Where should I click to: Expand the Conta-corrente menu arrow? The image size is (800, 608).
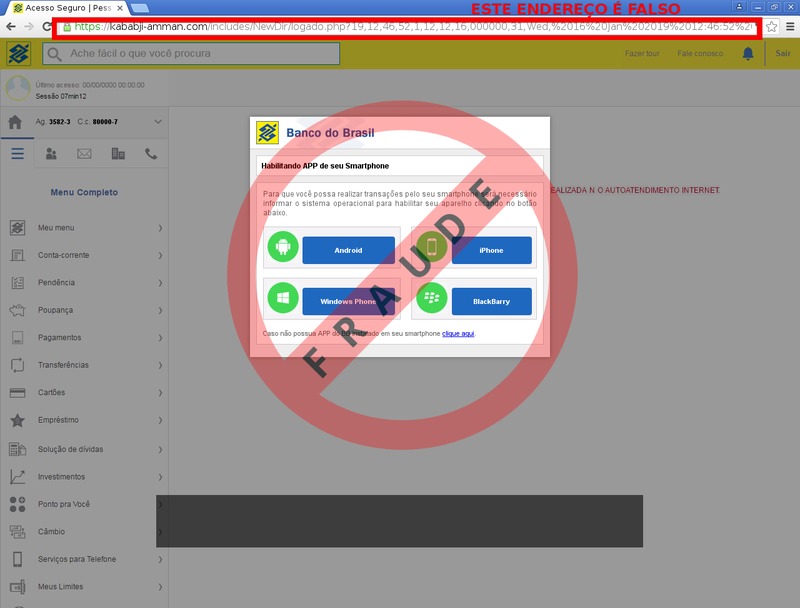click(160, 255)
